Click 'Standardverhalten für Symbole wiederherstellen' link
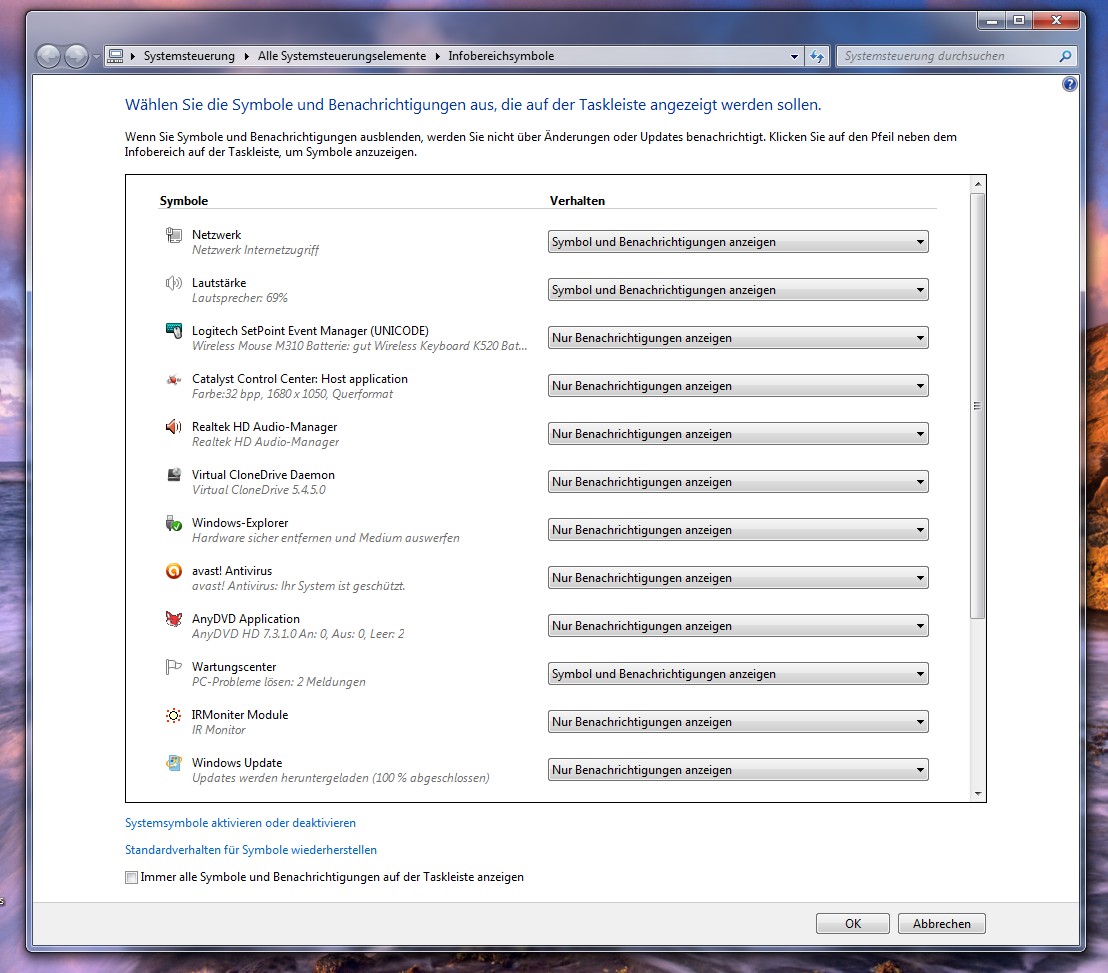This screenshot has height=973, width=1108. pyautogui.click(x=251, y=850)
